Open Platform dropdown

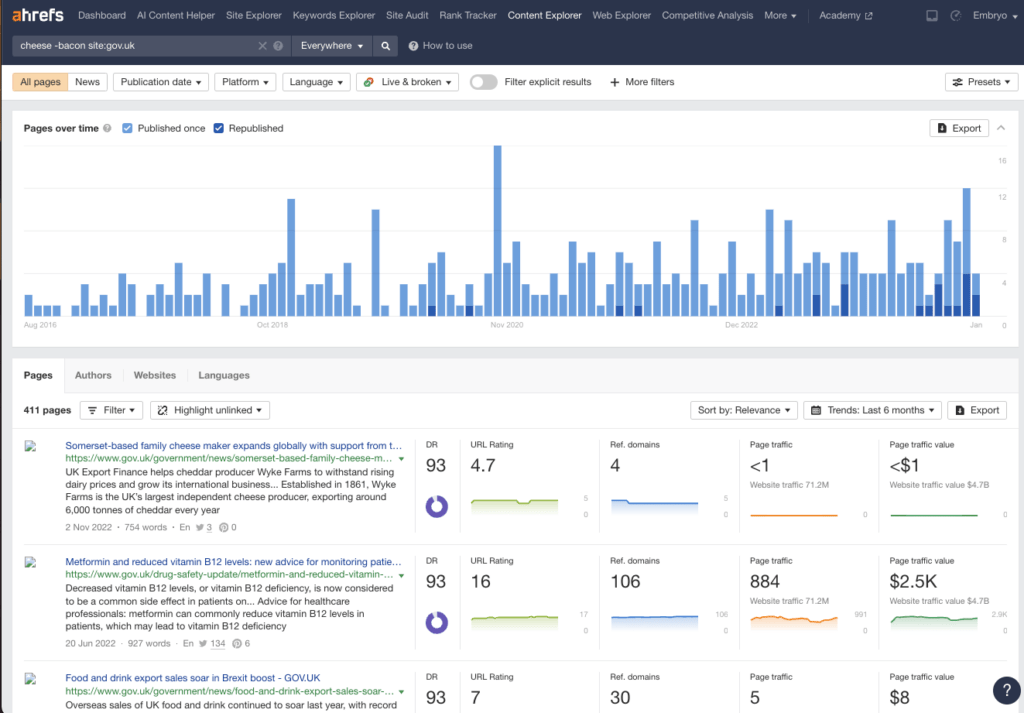coord(245,82)
